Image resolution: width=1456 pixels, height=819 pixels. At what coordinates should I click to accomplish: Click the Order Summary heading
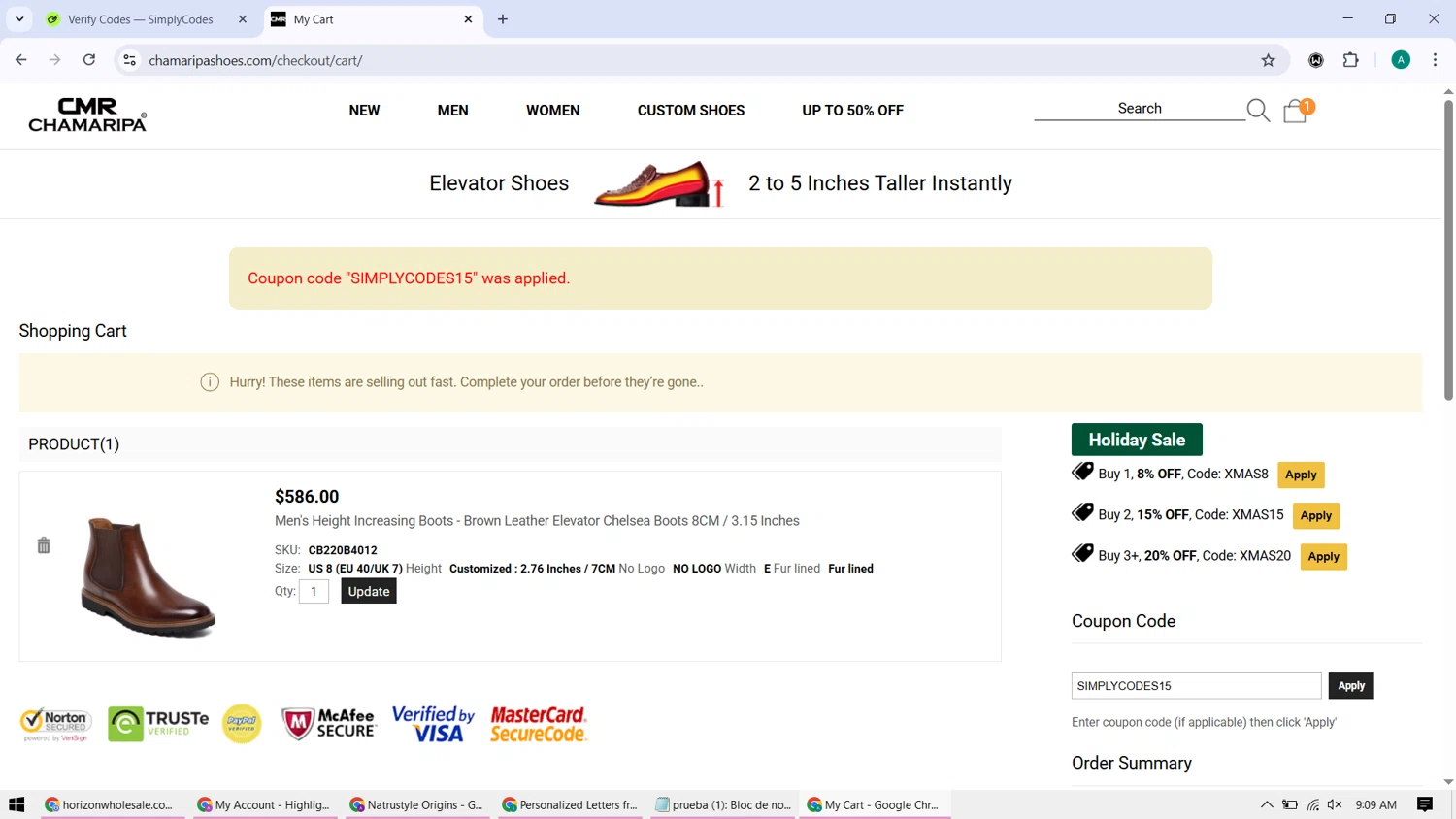pos(1132,763)
